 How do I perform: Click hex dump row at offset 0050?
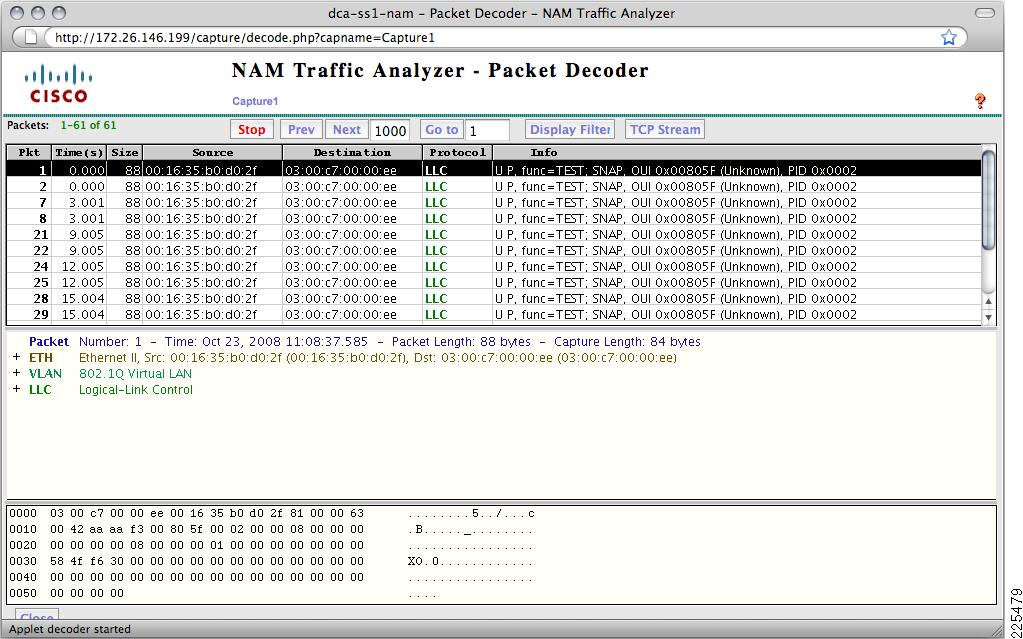tap(222, 593)
